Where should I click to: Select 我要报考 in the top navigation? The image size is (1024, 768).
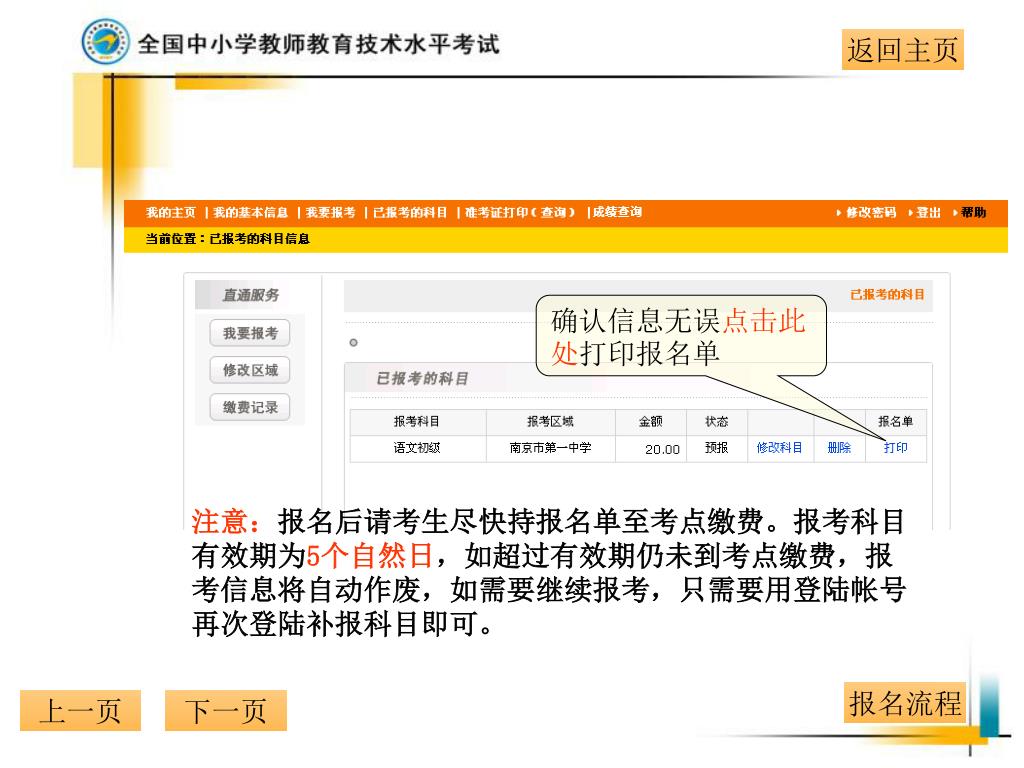(x=330, y=212)
